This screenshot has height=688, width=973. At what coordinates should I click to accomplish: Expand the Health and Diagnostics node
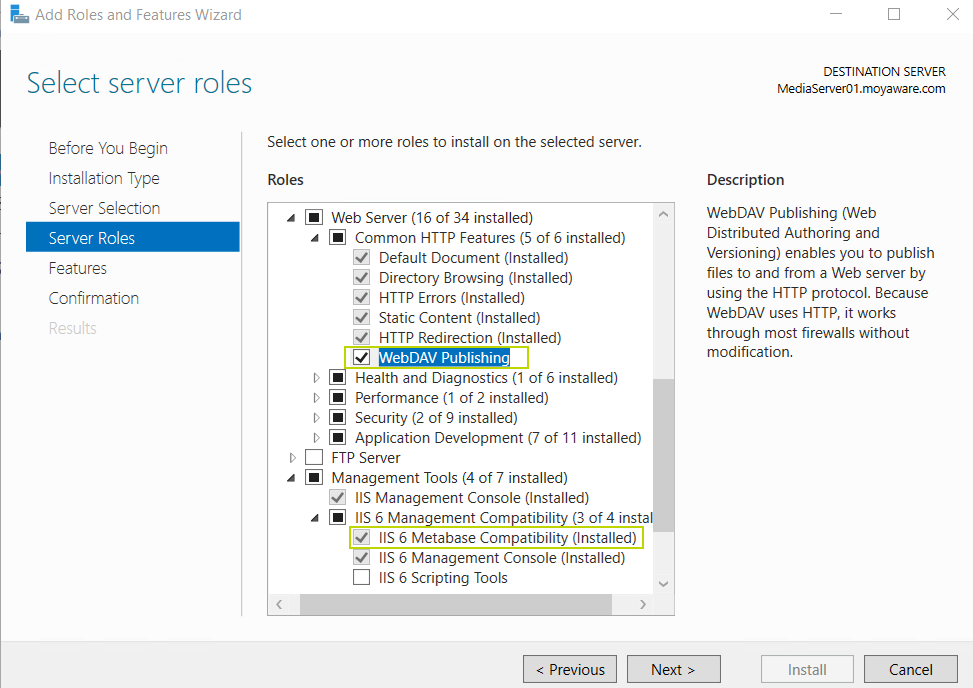point(316,378)
